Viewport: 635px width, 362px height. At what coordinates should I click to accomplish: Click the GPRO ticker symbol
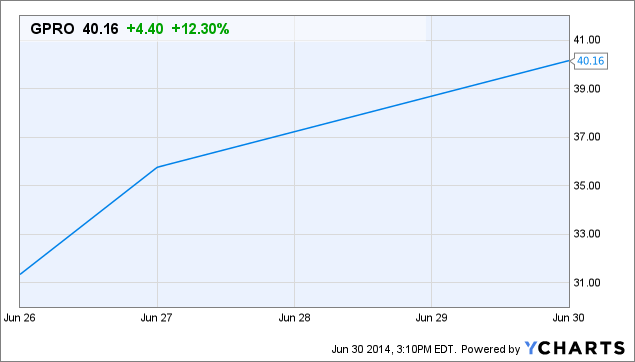[x=52, y=29]
